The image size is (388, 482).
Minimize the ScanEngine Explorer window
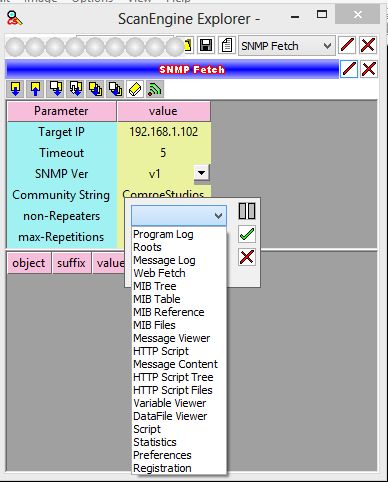click(x=295, y=17)
